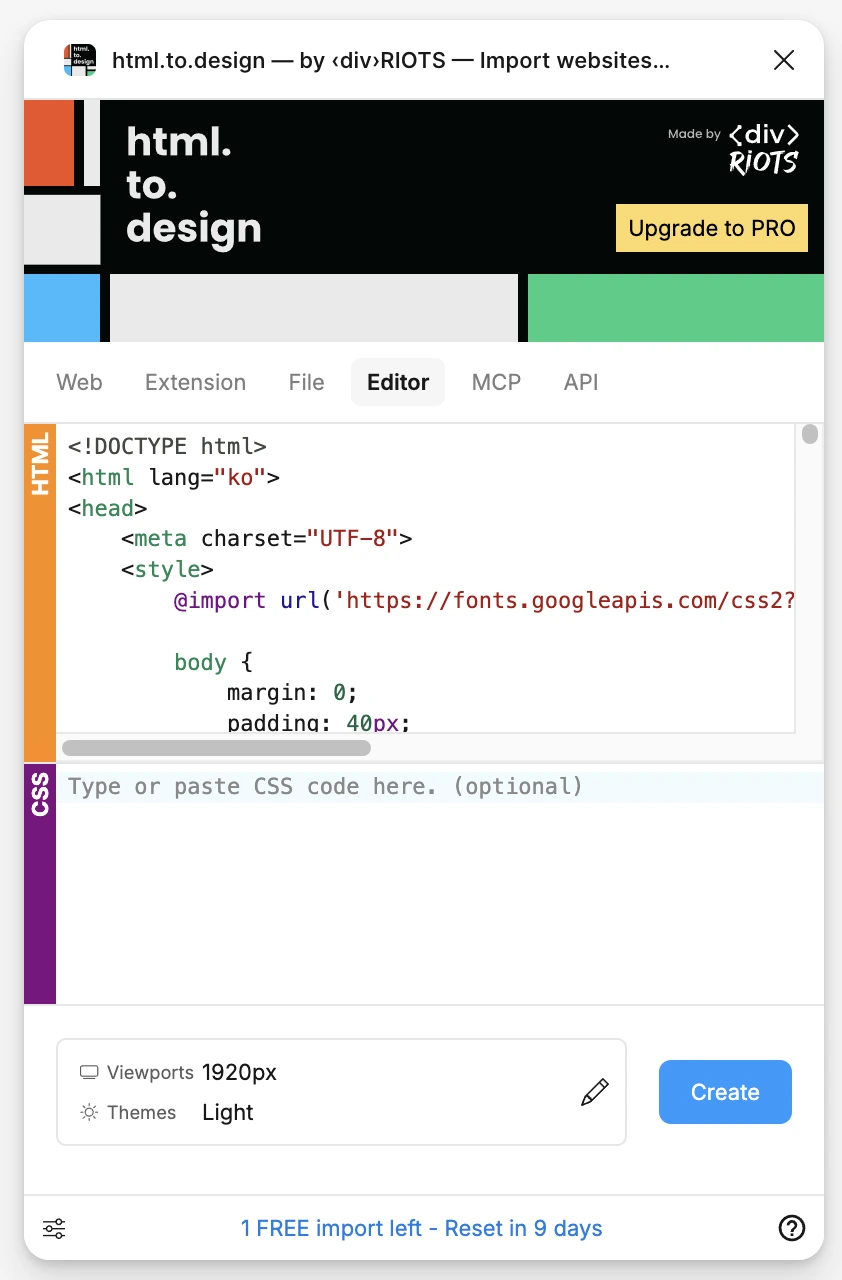Click the <style> tag line

coord(167,569)
